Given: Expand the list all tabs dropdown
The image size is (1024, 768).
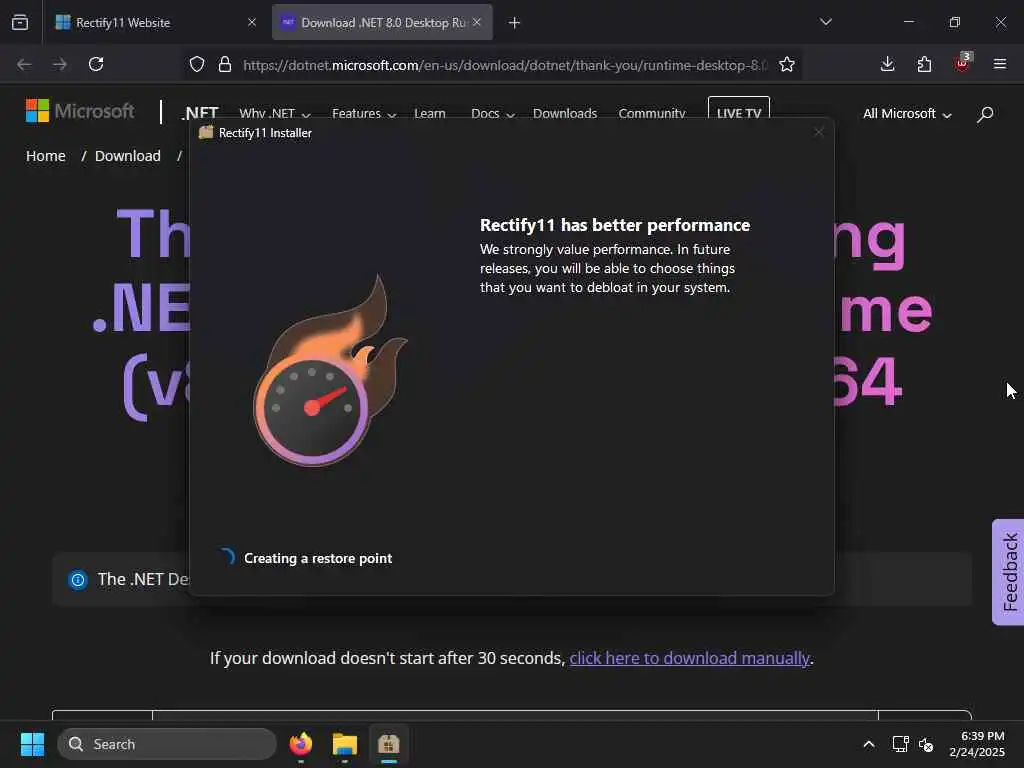Looking at the screenshot, I should (825, 22).
